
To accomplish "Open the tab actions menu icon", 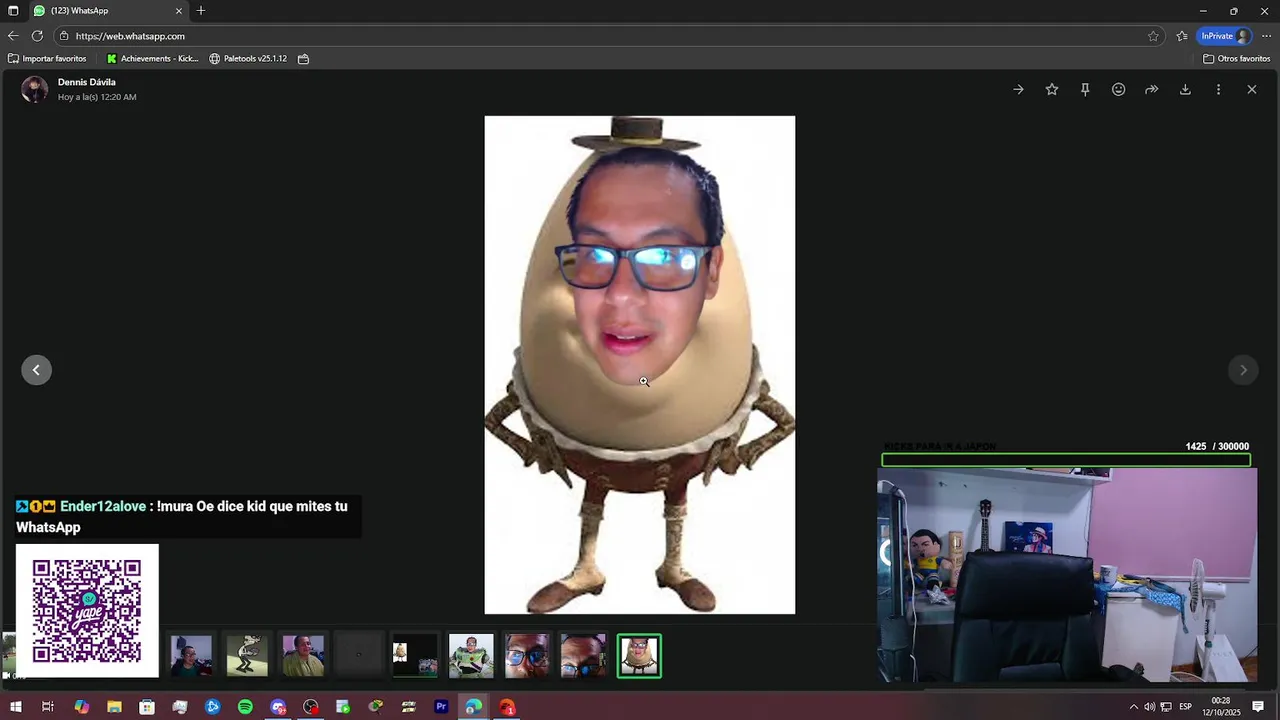I will pyautogui.click(x=13, y=11).
